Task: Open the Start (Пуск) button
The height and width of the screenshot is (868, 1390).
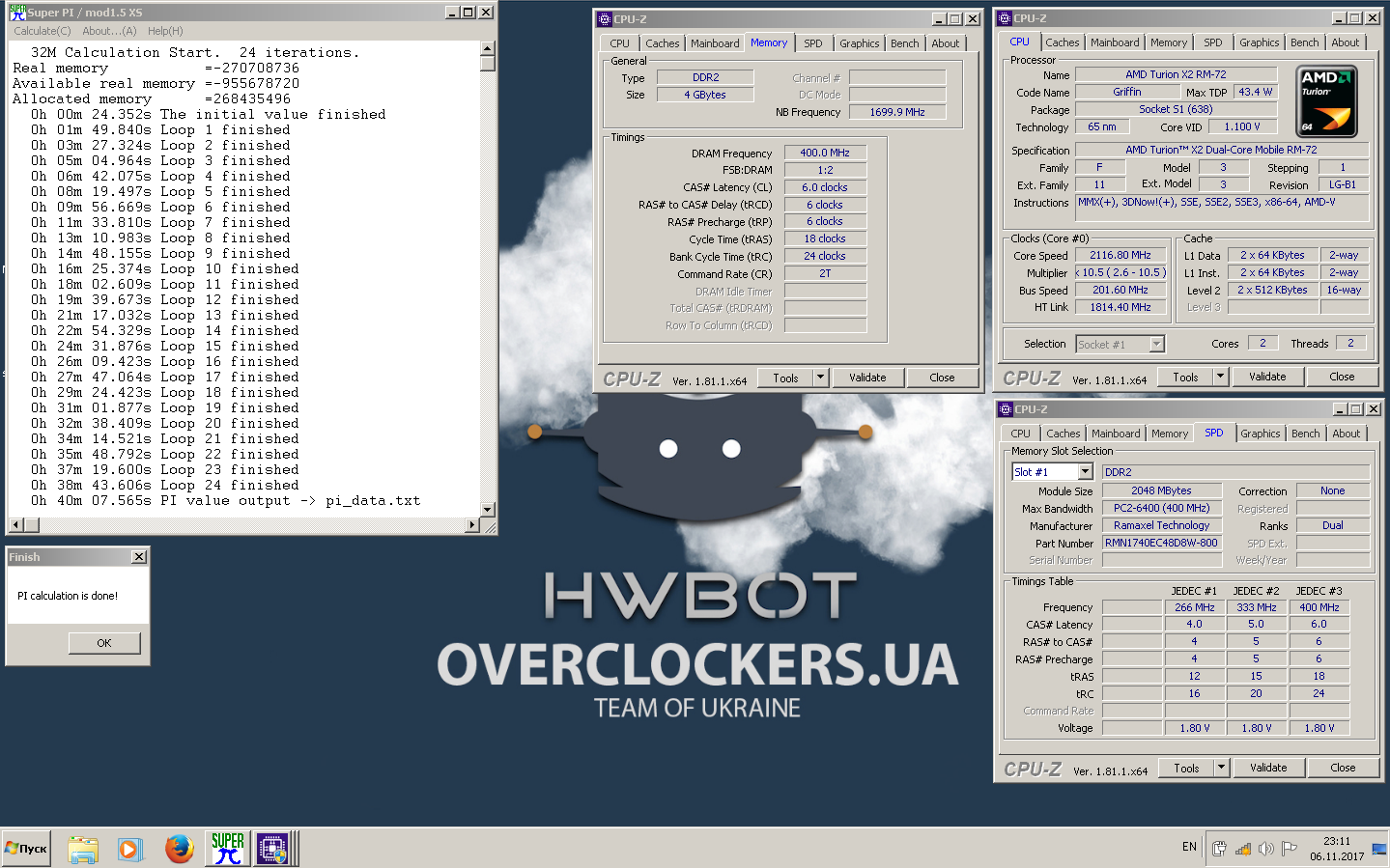Action: click(x=26, y=849)
